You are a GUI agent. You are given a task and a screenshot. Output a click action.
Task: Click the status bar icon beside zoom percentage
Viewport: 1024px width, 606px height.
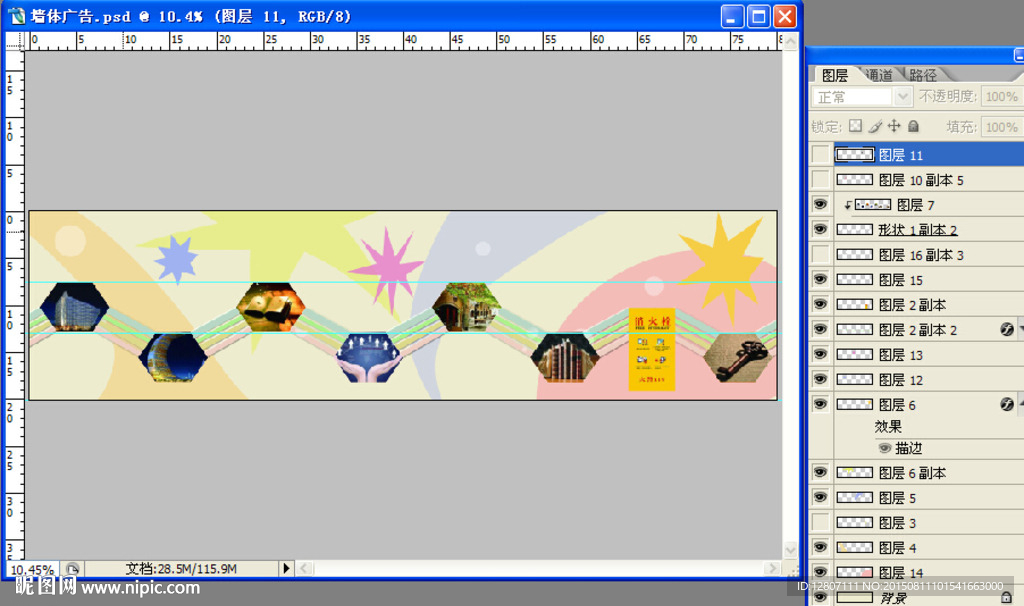(72, 568)
